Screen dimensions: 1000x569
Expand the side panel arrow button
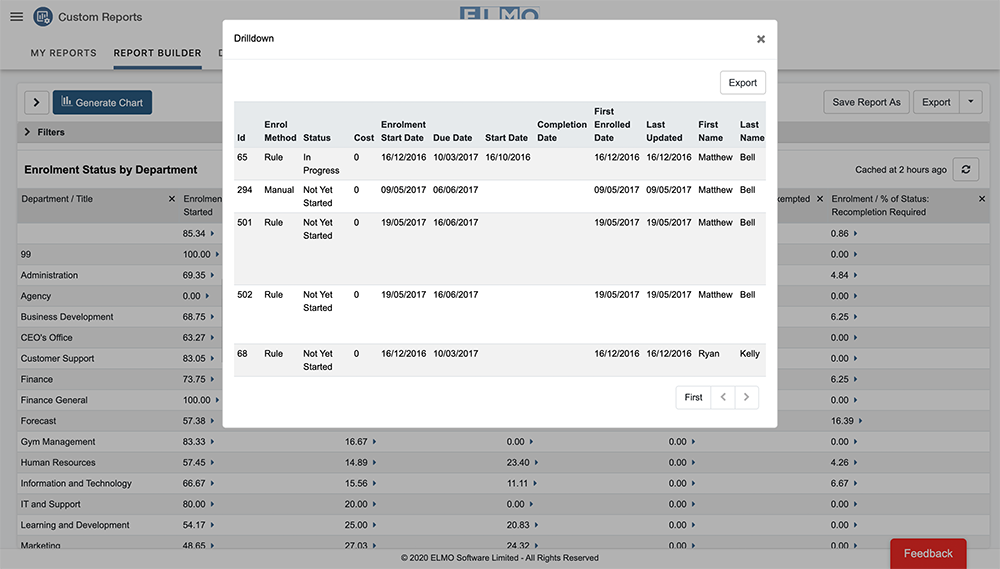click(36, 102)
